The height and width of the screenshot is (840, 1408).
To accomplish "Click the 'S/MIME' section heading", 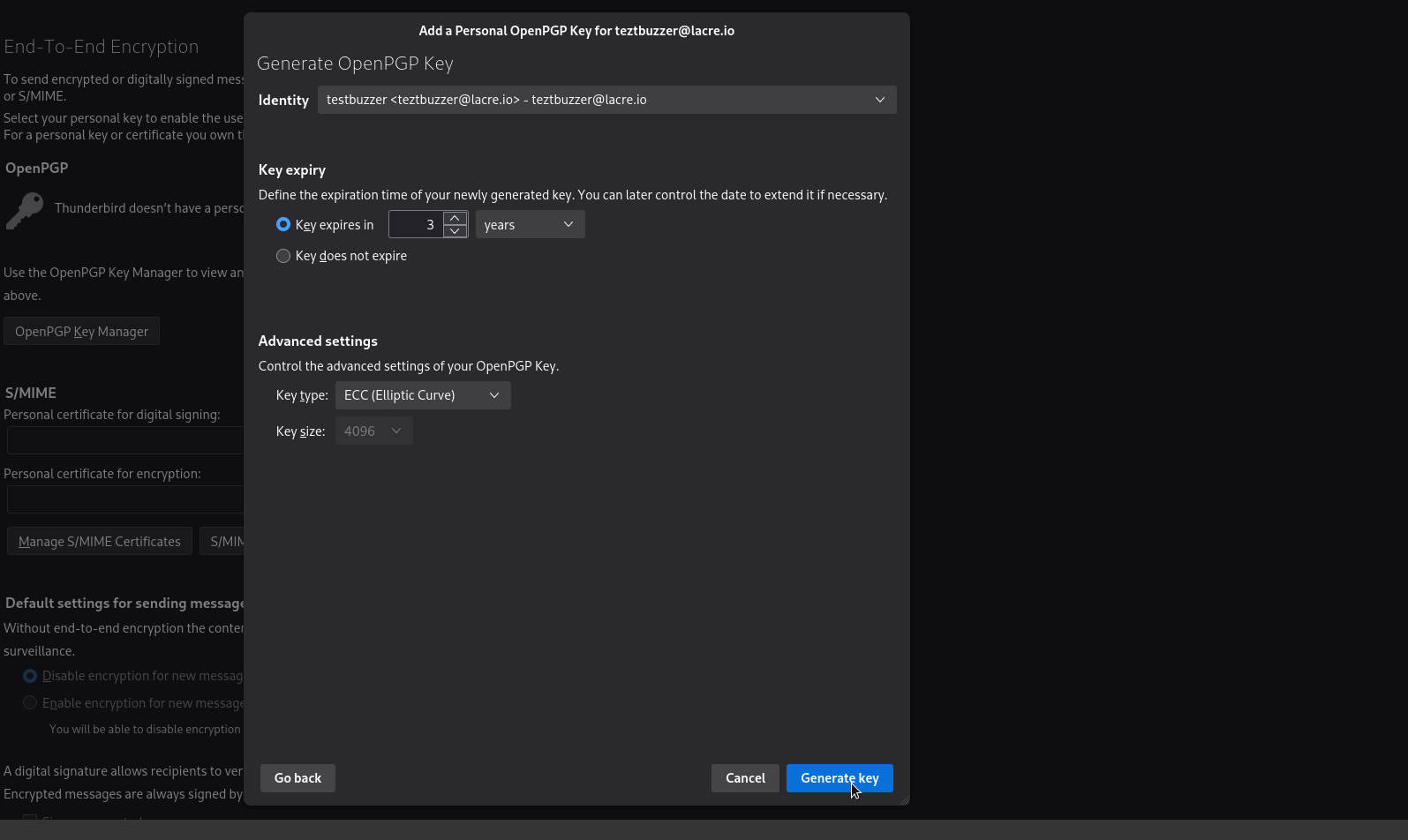I will tap(31, 393).
